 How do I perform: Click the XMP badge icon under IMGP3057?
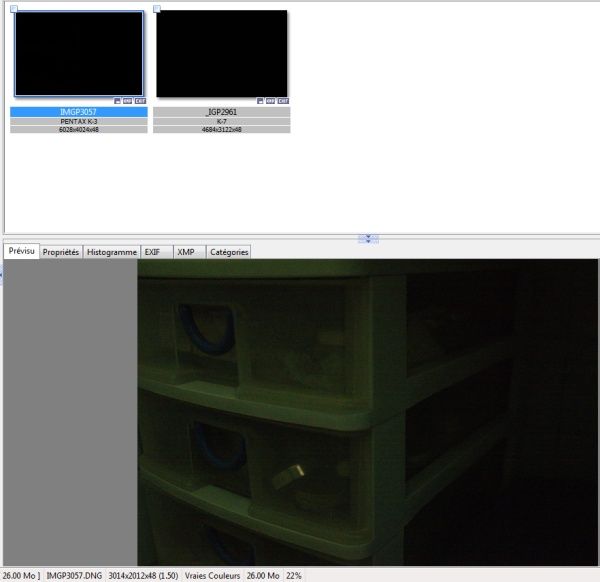click(127, 101)
